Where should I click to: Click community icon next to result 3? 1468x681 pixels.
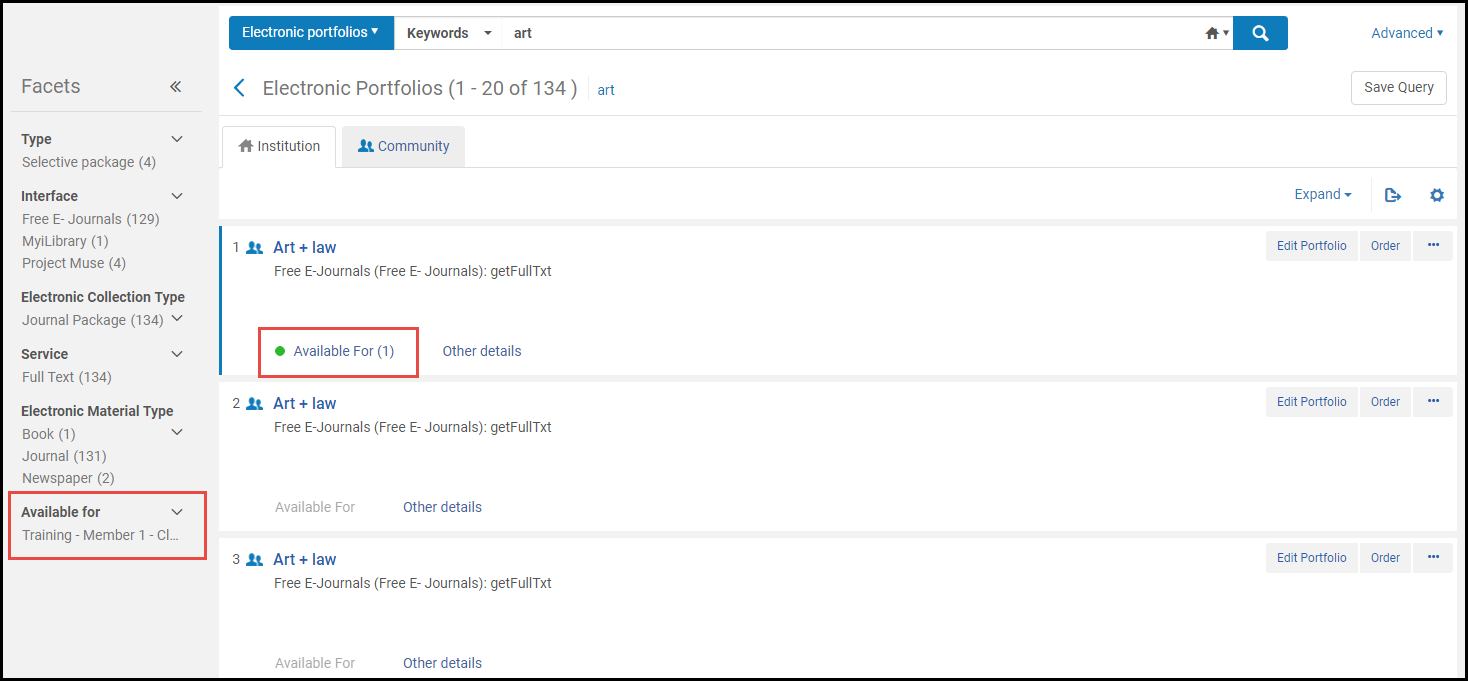tap(255, 560)
